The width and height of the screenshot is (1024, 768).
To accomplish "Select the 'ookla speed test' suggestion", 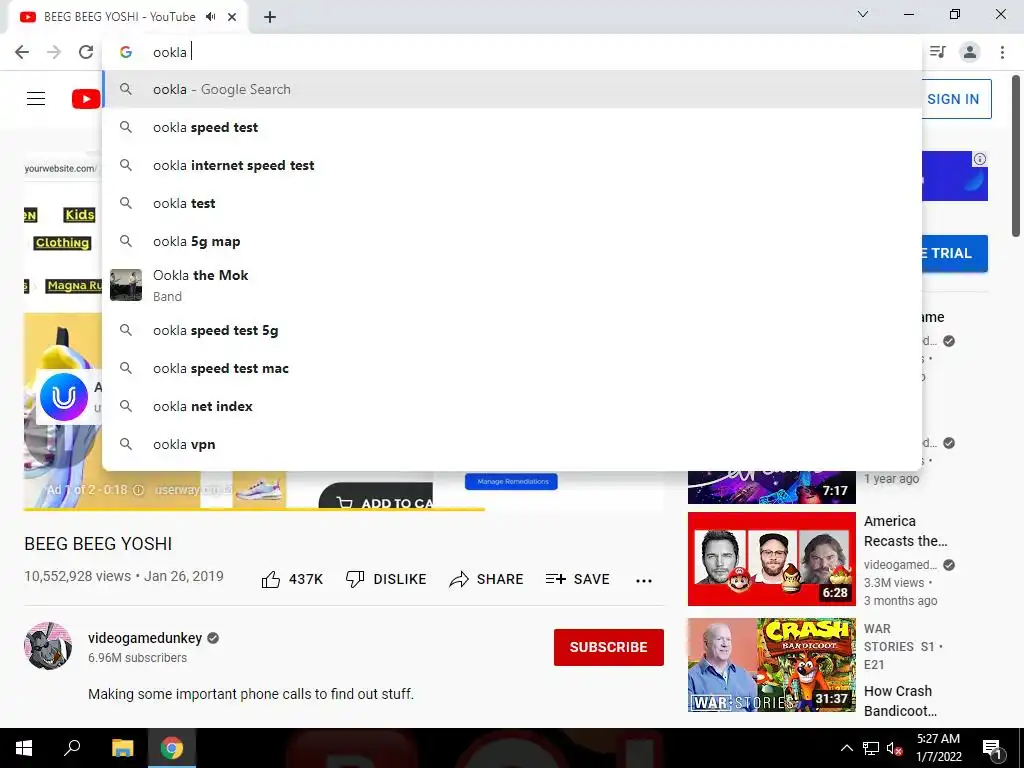I will (513, 127).
